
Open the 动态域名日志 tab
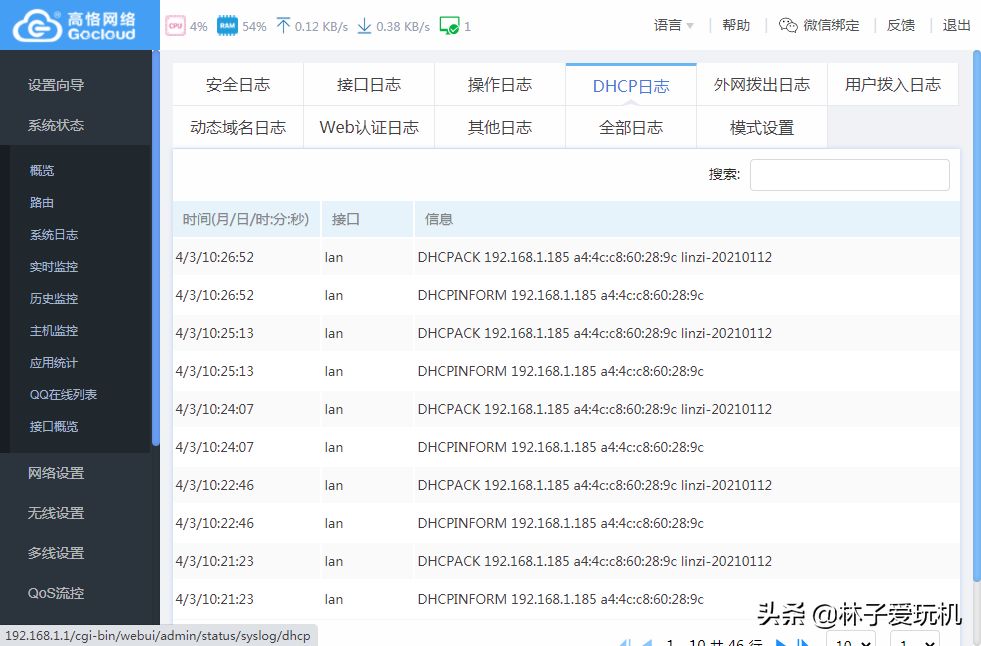point(238,128)
